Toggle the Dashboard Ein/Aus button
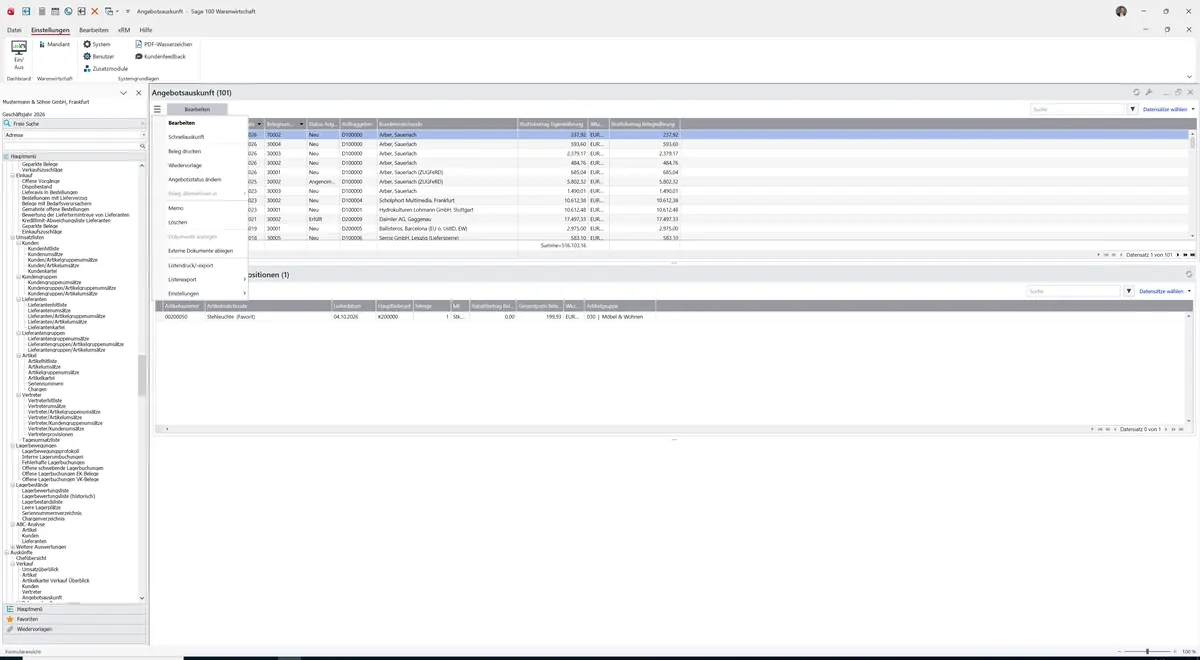Image resolution: width=1200 pixels, height=660 pixels. click(x=19, y=55)
